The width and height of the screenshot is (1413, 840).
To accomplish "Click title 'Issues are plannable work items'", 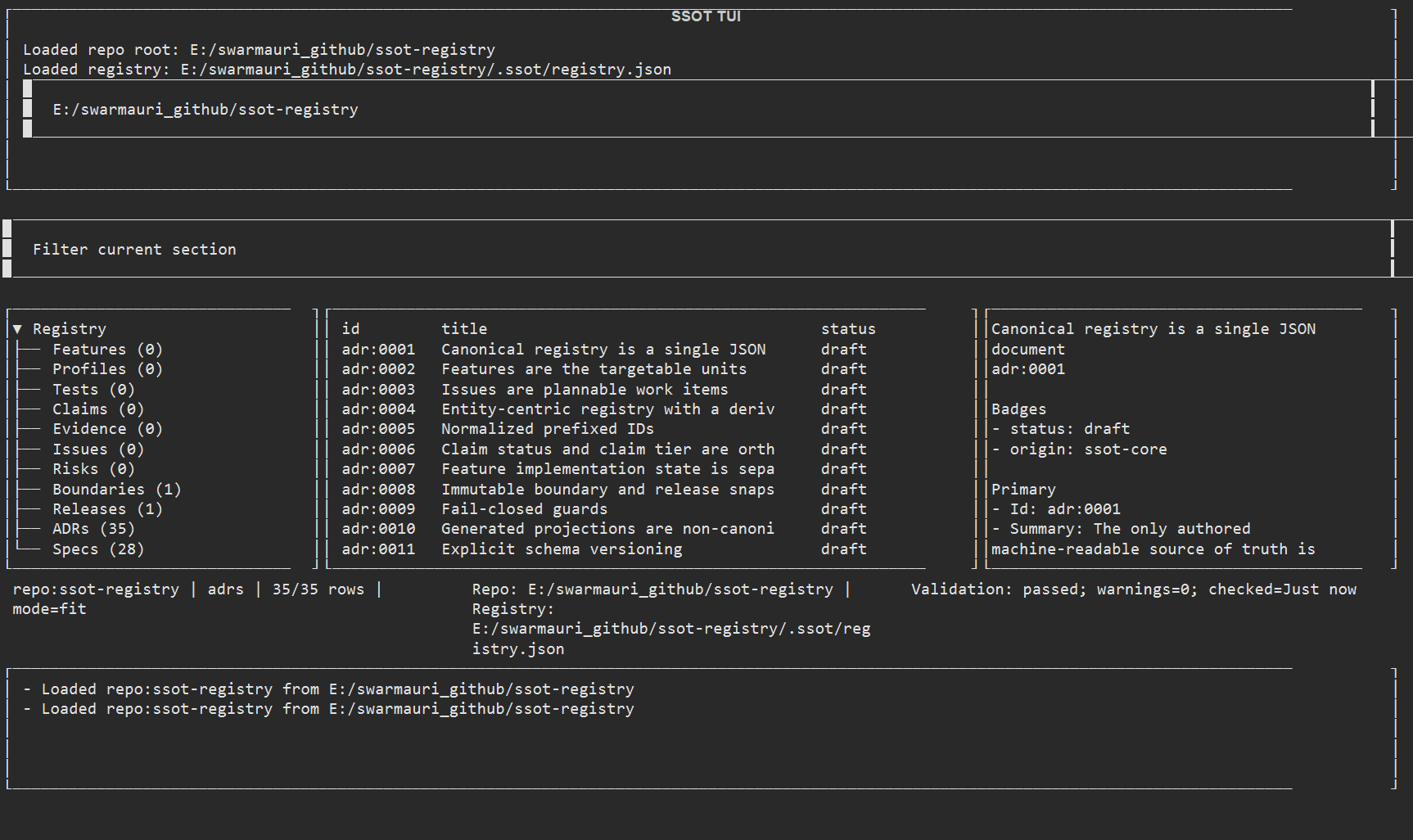I will [585, 390].
